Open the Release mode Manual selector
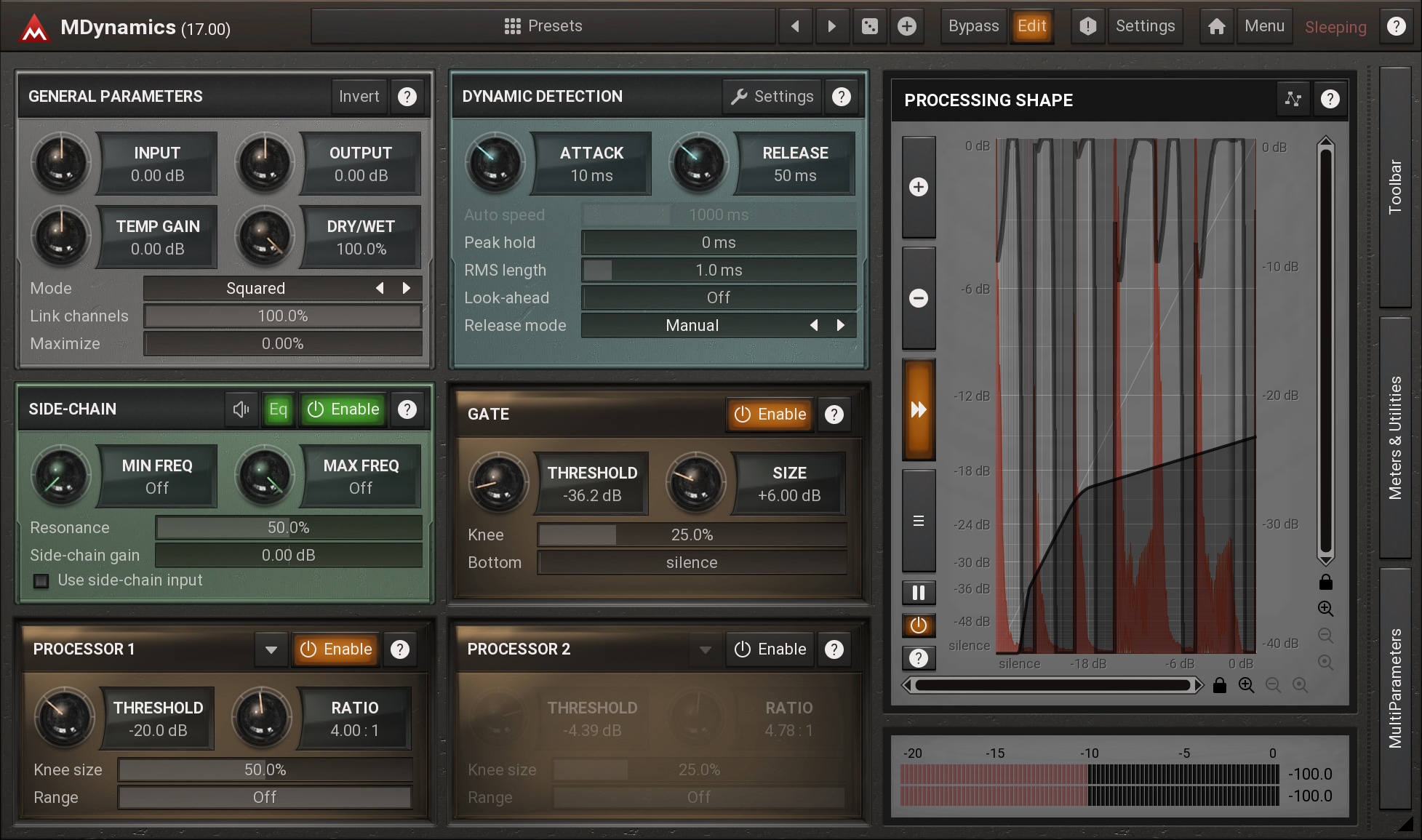This screenshot has width=1422, height=840. (692, 326)
